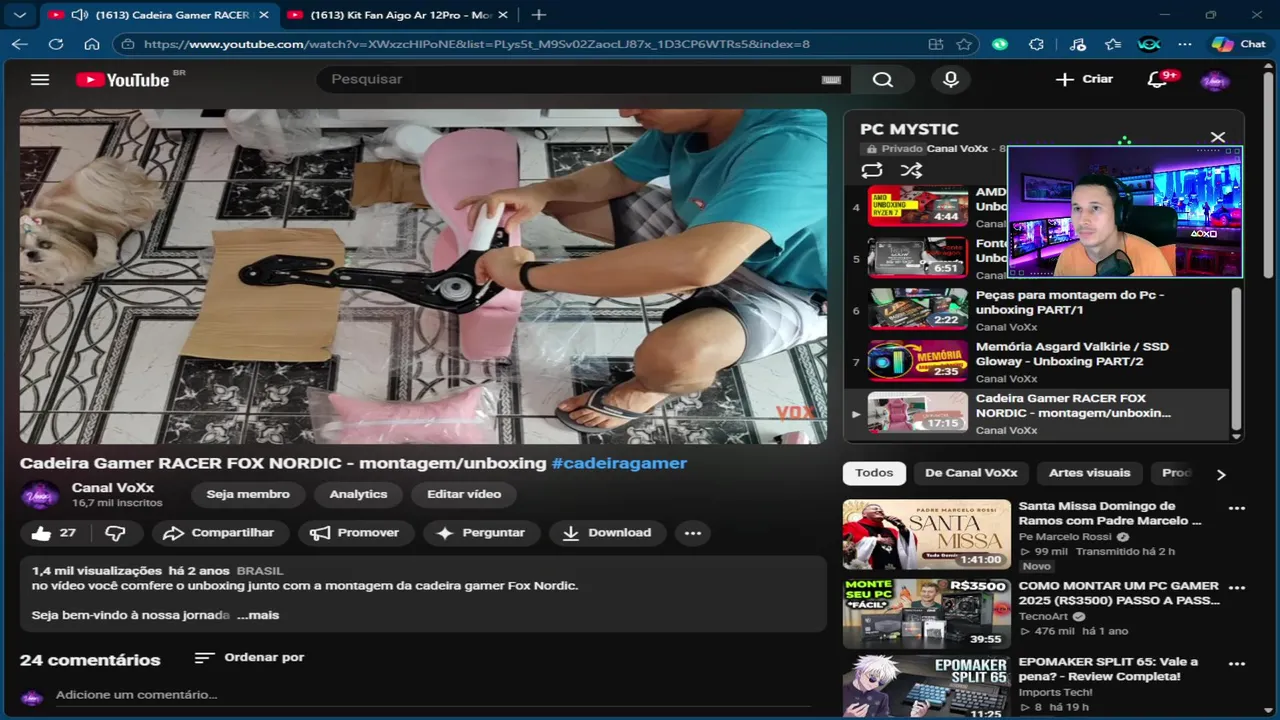1280x720 pixels.
Task: Start voice search with microphone icon
Action: tap(951, 80)
